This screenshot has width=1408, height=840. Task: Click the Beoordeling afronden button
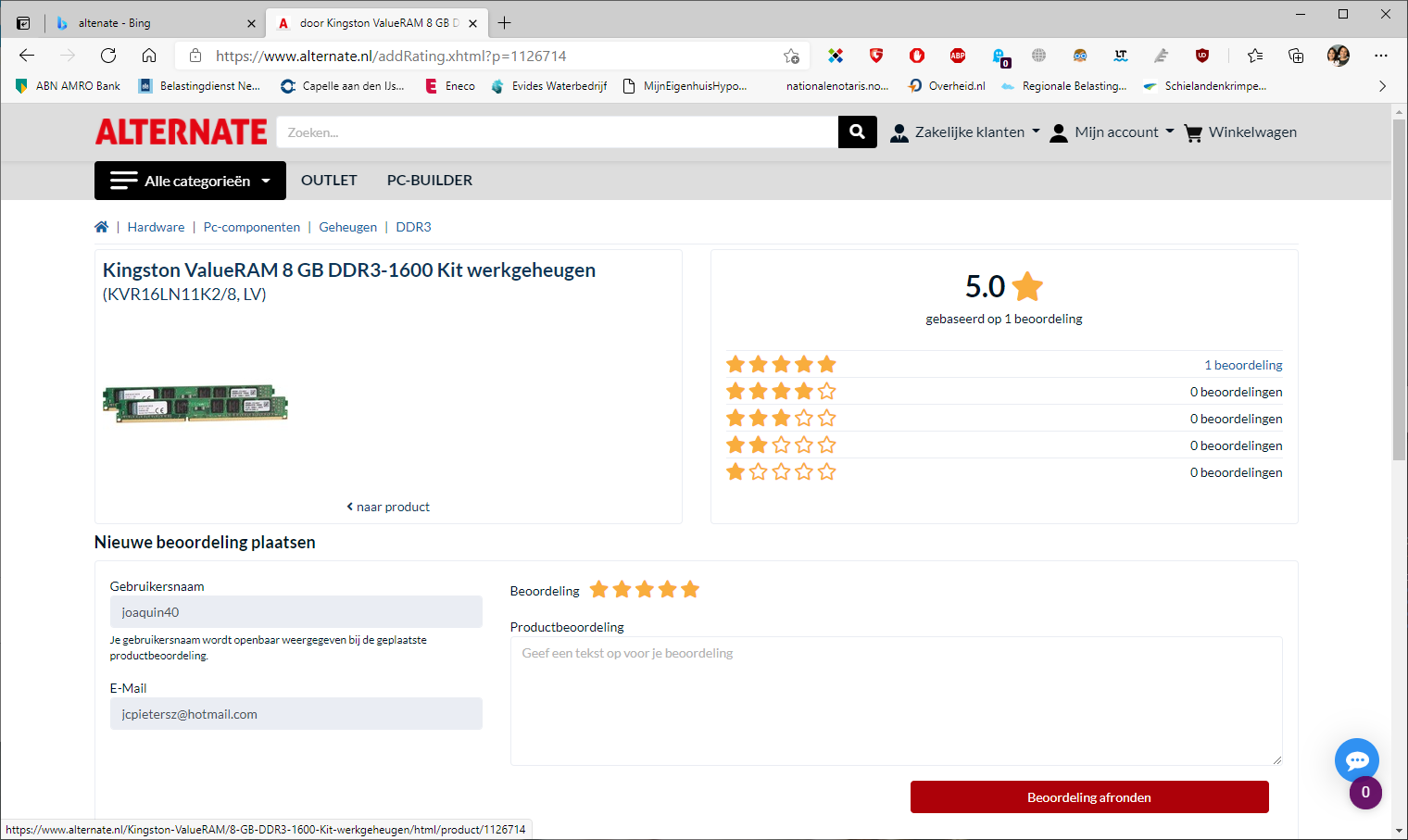pyautogui.click(x=1089, y=796)
